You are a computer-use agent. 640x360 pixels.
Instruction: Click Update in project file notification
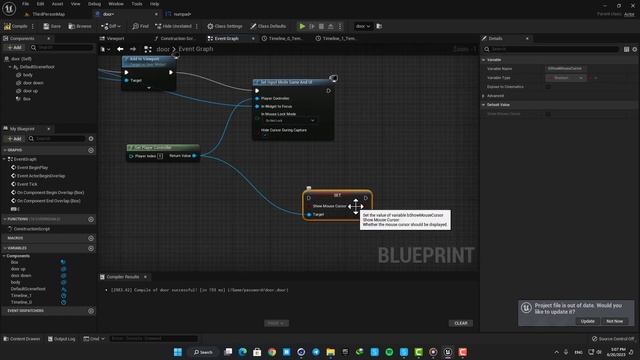(x=587, y=321)
